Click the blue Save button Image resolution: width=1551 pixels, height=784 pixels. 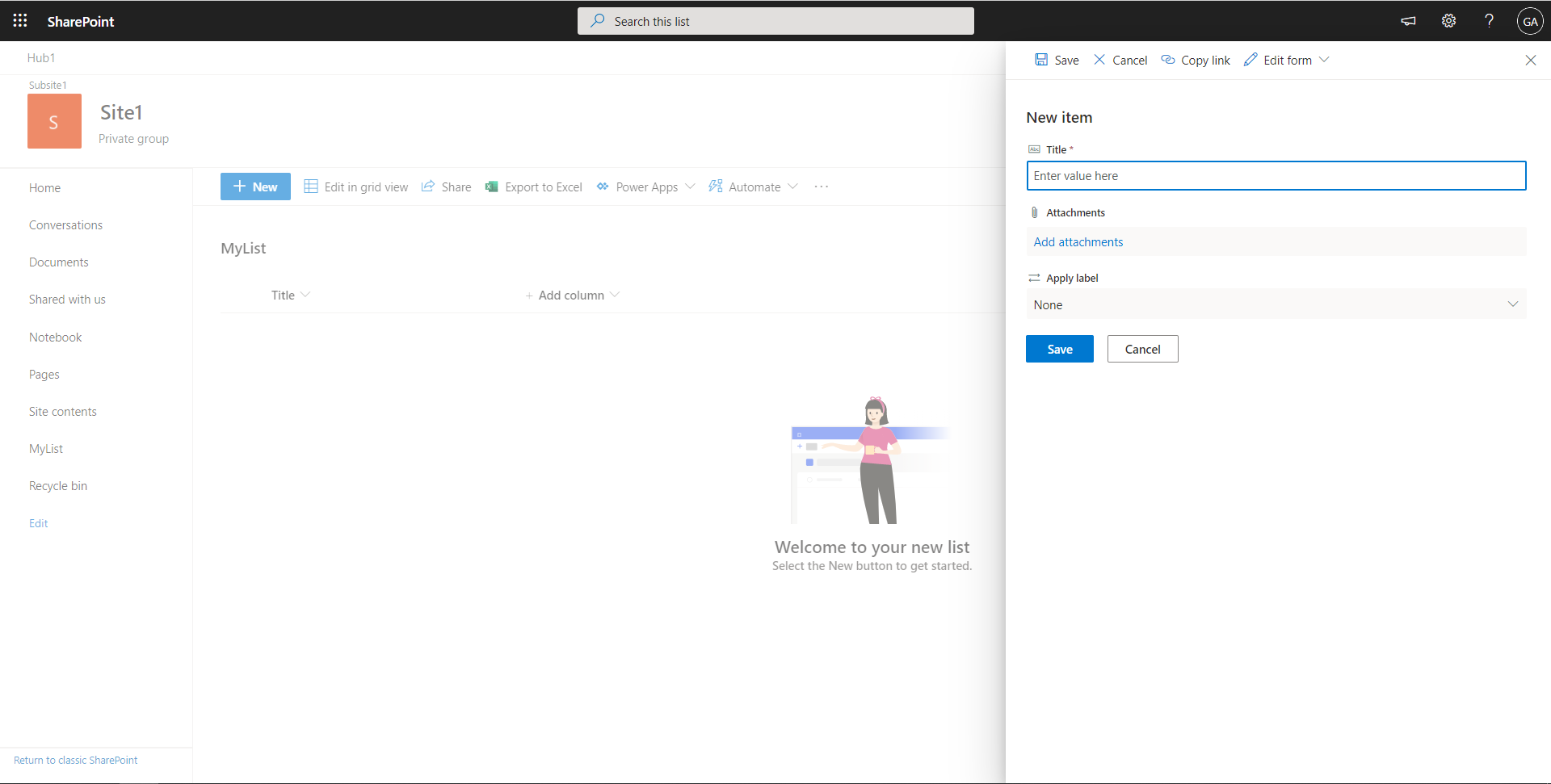[1060, 349]
